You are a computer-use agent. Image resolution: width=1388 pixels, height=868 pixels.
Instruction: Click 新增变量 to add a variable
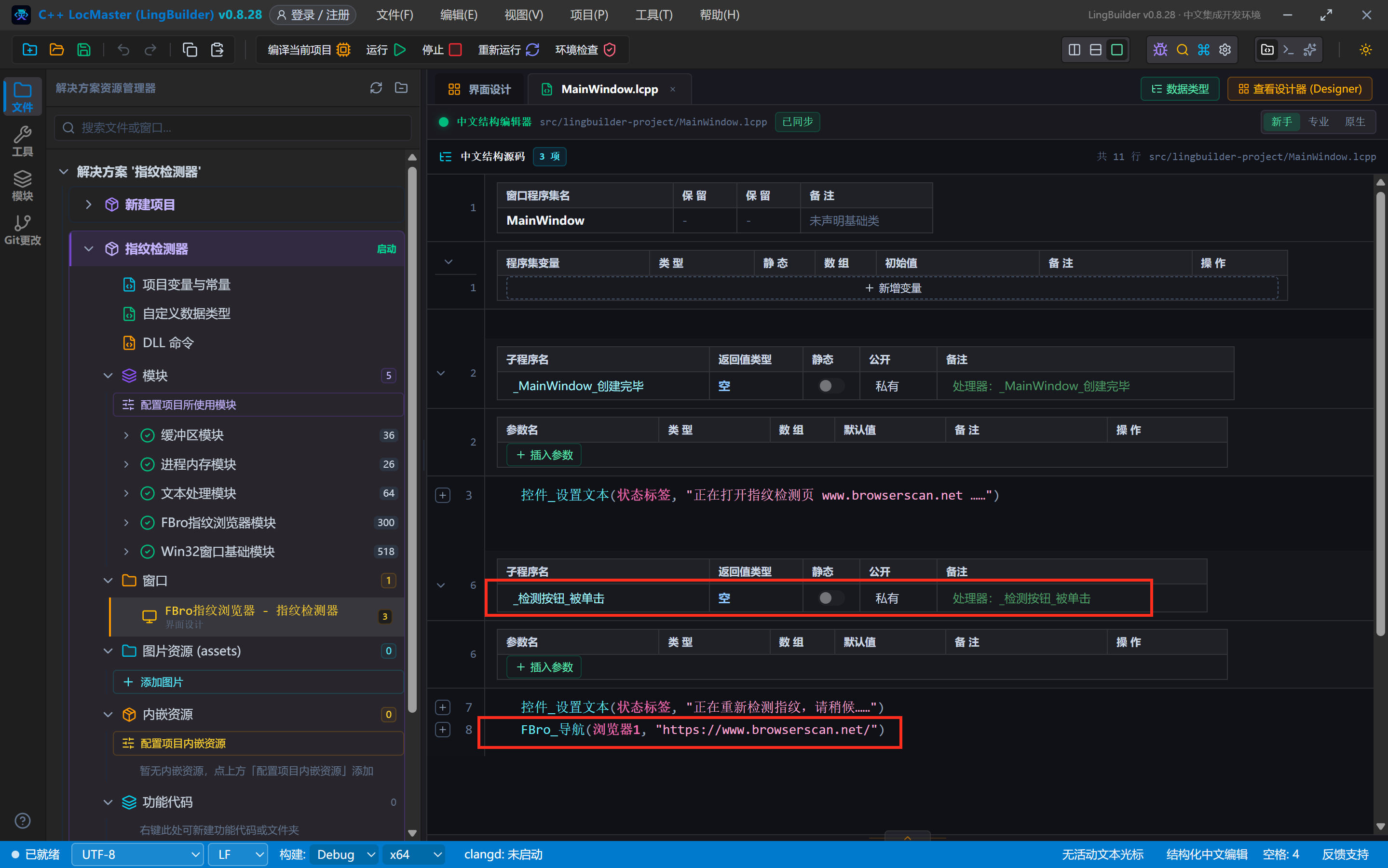892,288
